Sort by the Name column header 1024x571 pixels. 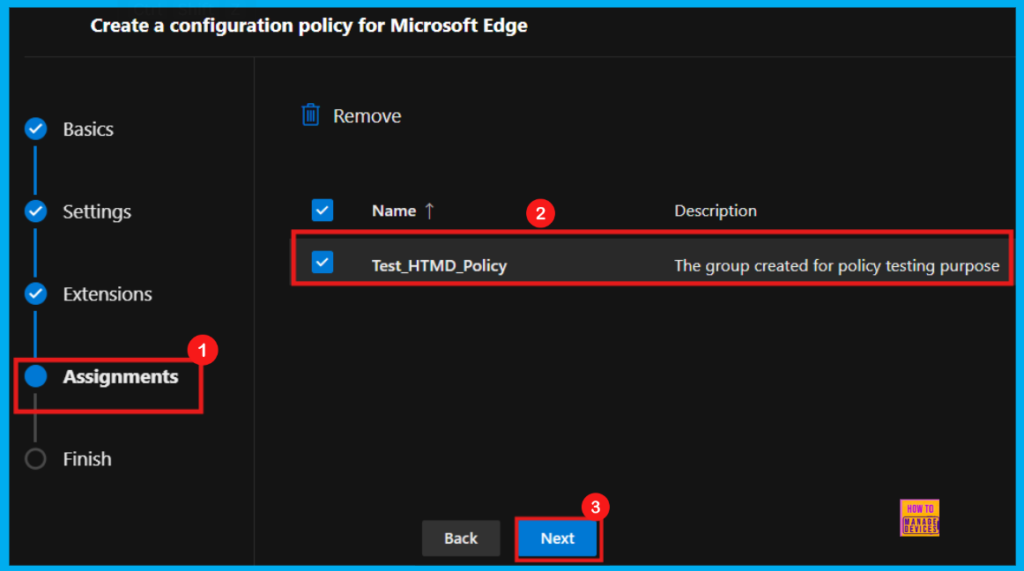(x=394, y=211)
